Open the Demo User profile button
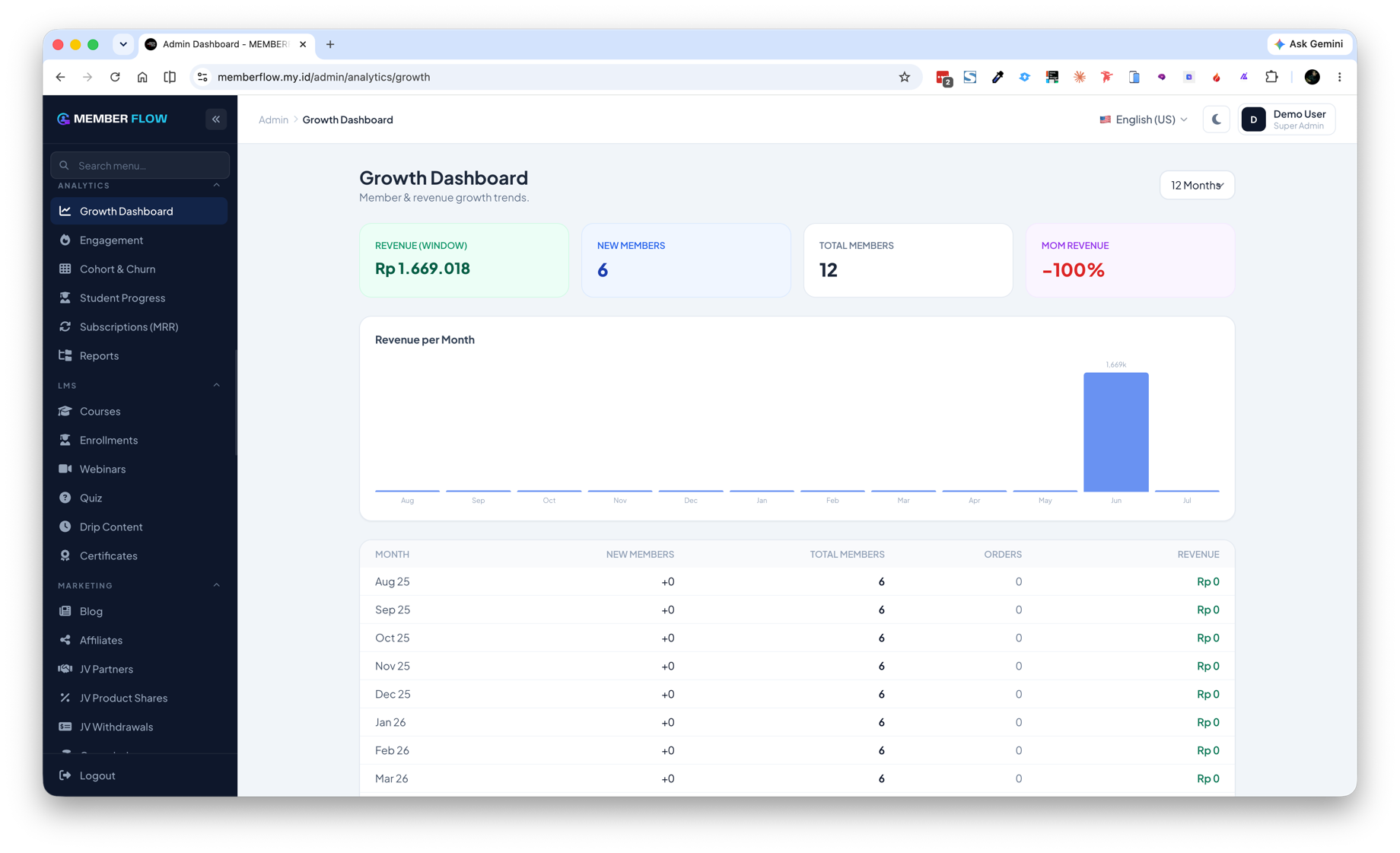This screenshot has height=853, width=1400. (x=1287, y=119)
